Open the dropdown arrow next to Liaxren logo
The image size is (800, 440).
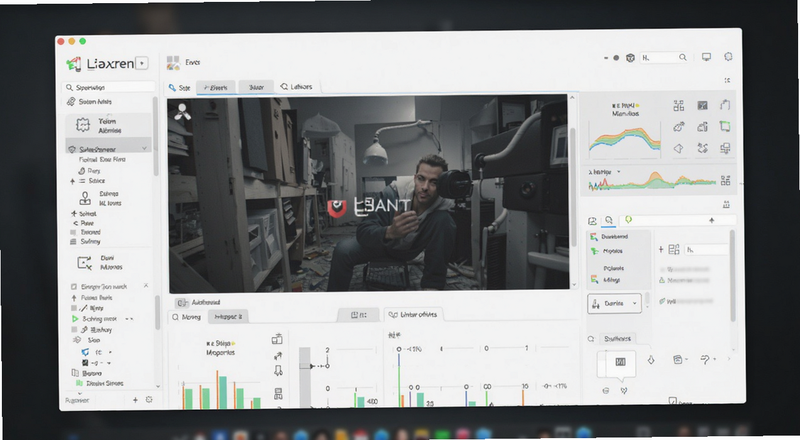pos(142,63)
